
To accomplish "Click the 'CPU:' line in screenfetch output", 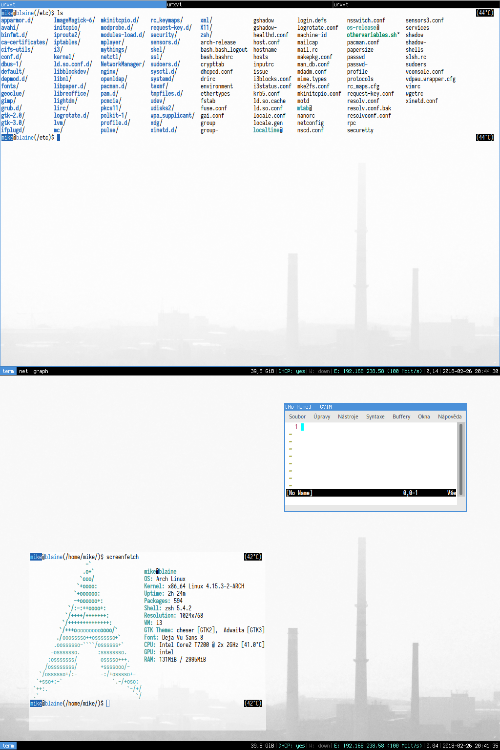I will click(x=204, y=645).
